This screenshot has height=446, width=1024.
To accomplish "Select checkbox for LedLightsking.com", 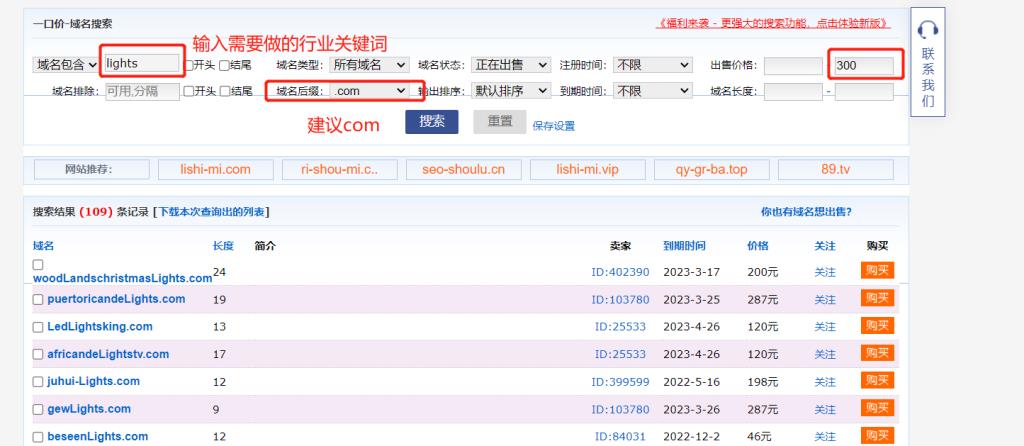I will pyautogui.click(x=38, y=327).
